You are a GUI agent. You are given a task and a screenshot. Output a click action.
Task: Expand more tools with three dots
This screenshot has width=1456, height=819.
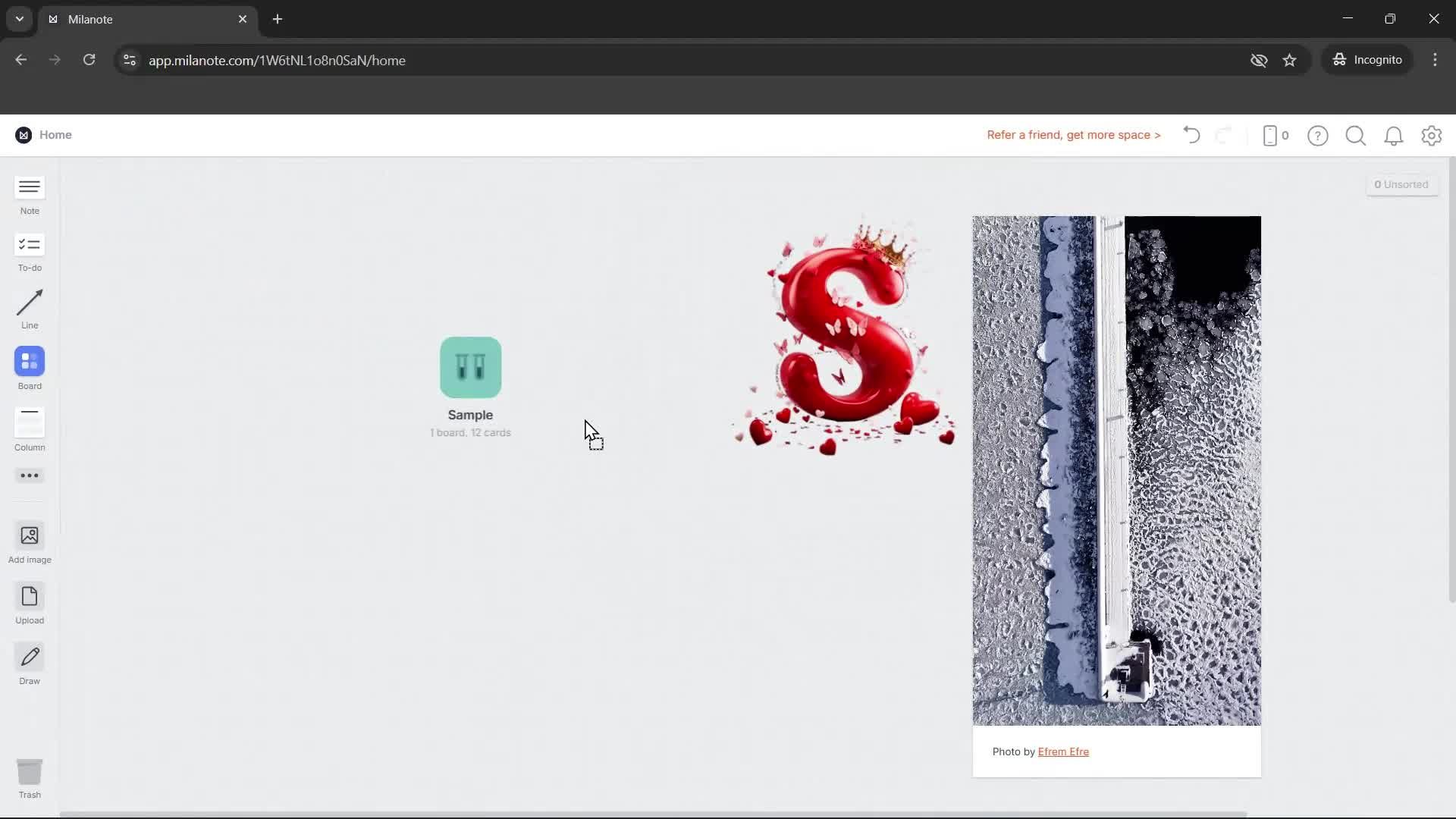point(30,475)
